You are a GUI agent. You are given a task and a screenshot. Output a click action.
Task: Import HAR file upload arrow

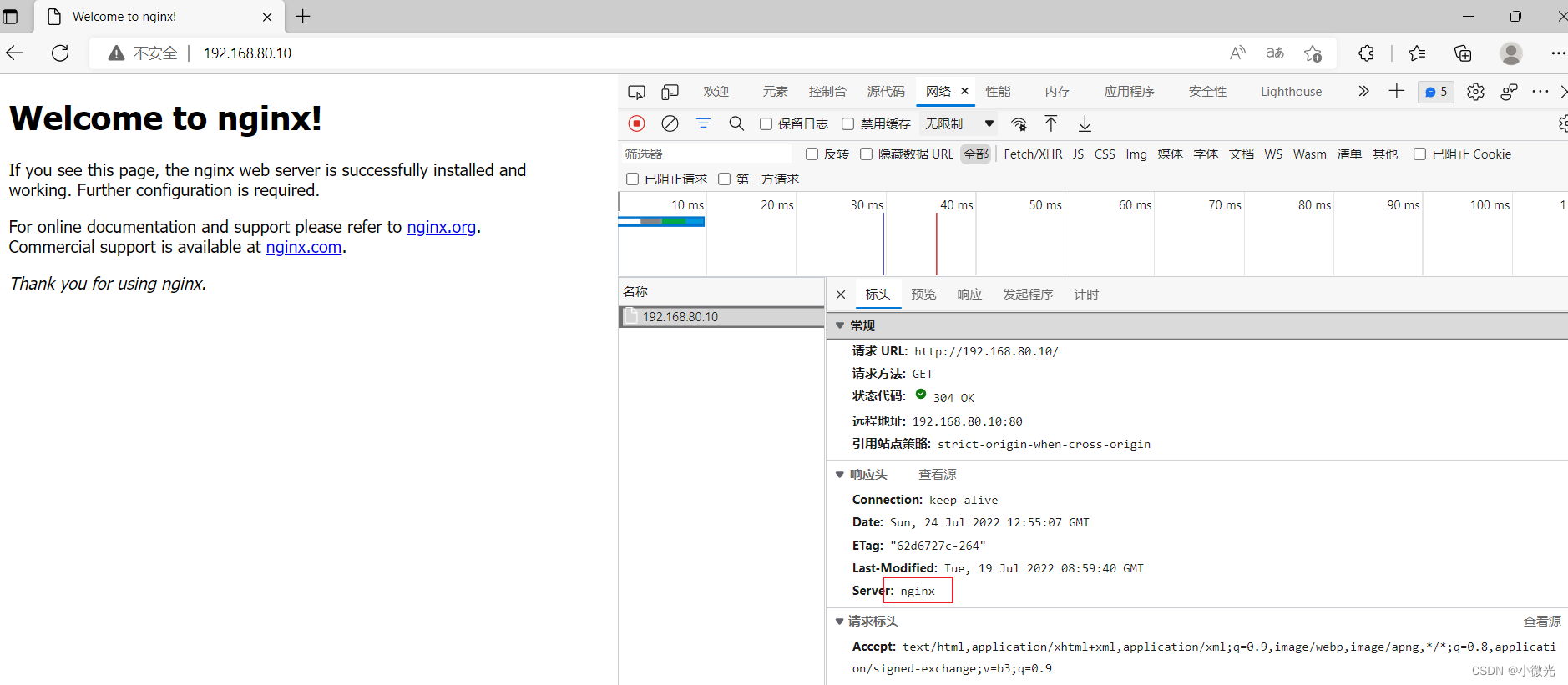(1051, 123)
